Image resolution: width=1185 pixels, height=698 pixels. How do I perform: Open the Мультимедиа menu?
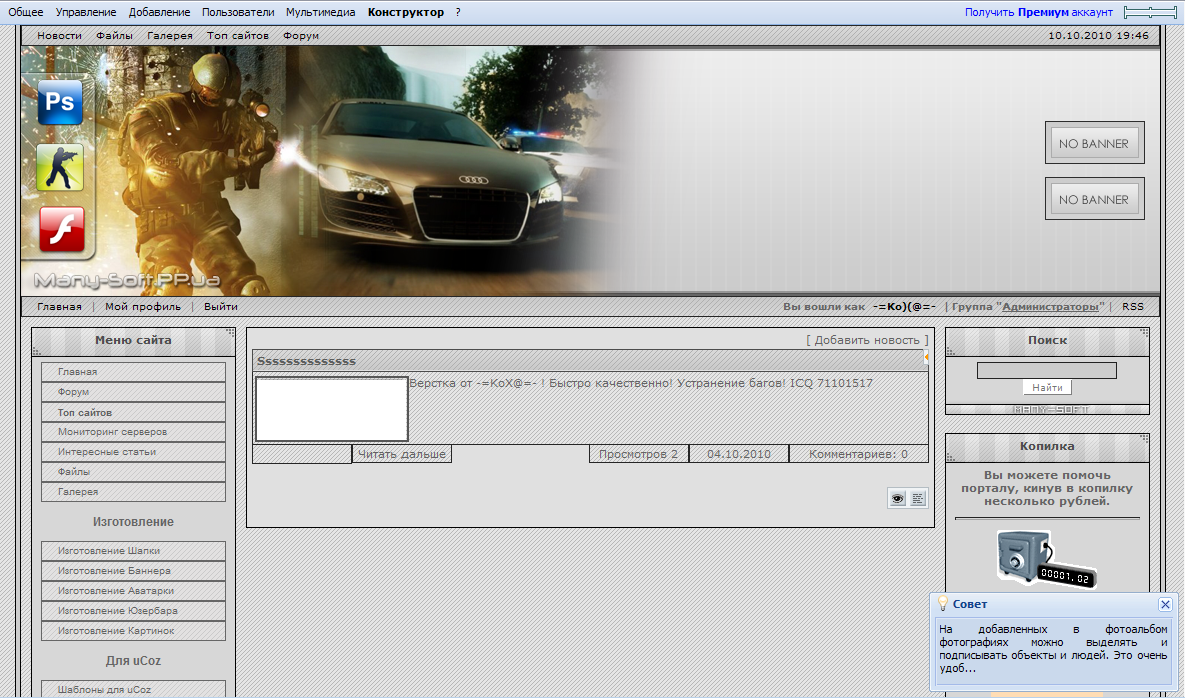click(321, 12)
